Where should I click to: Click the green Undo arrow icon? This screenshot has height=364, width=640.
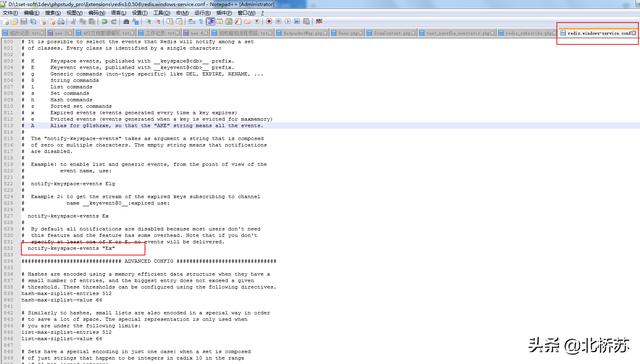pyautogui.click(x=104, y=22)
